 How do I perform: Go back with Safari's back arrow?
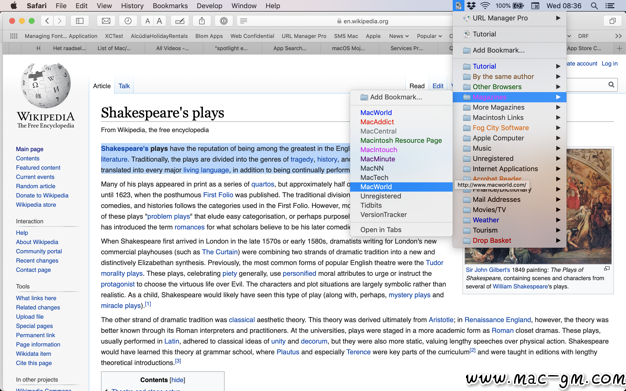(x=47, y=21)
